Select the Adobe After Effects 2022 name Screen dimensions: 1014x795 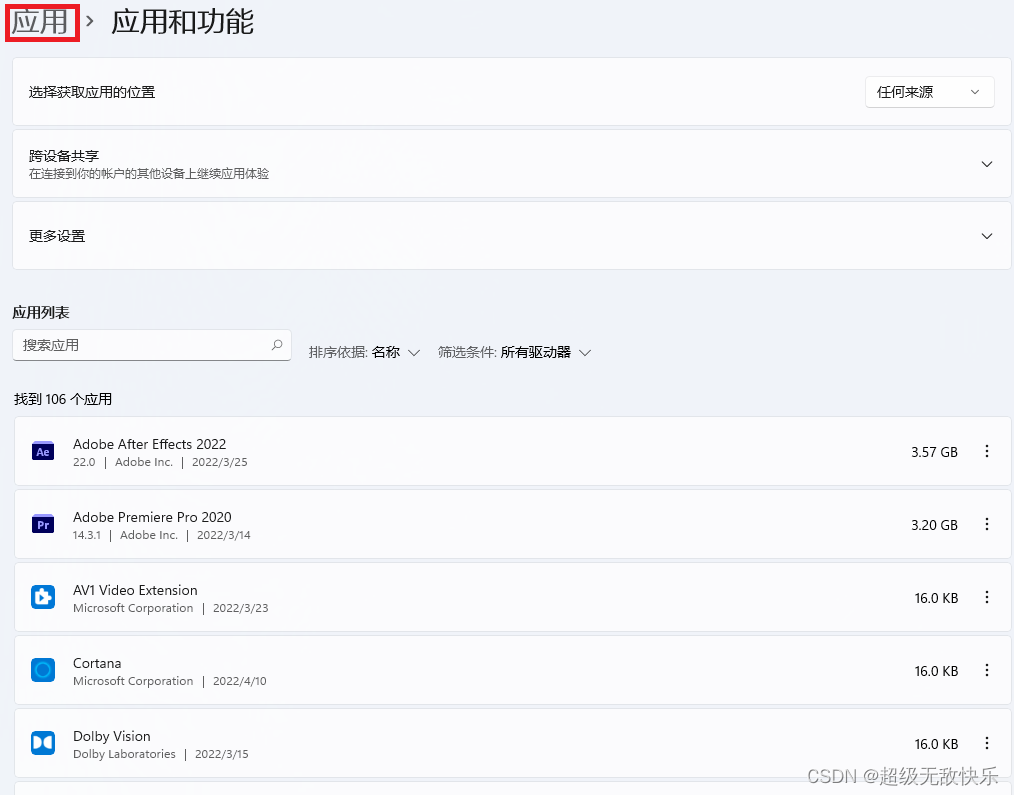(x=149, y=444)
